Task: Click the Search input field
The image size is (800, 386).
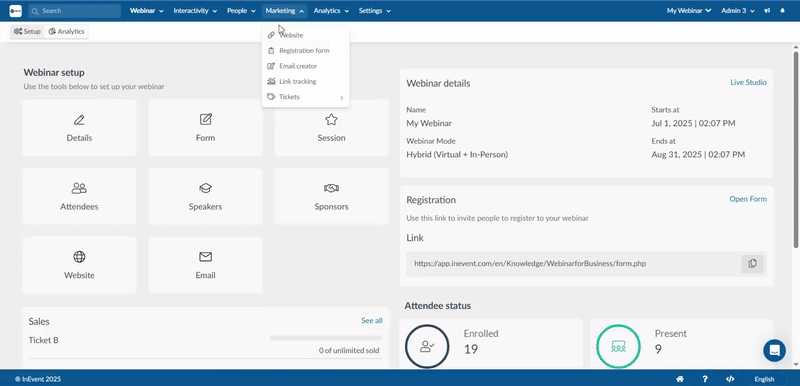Action: [74, 11]
